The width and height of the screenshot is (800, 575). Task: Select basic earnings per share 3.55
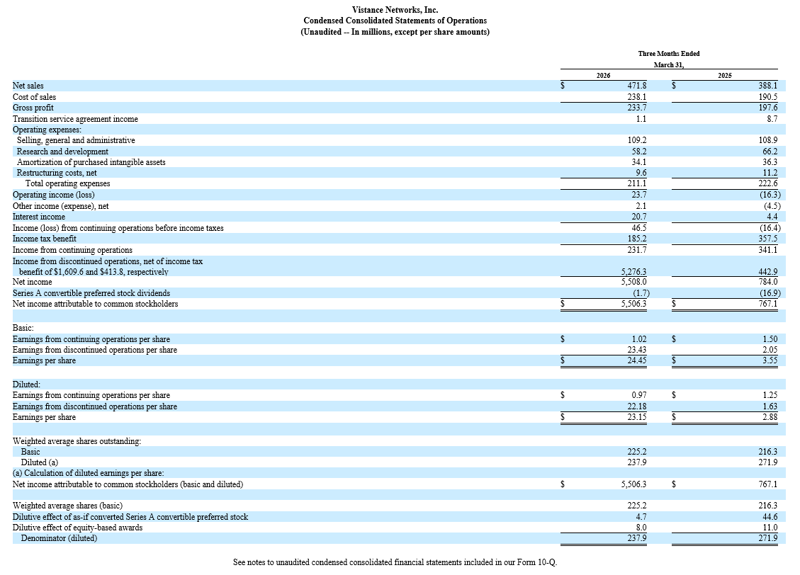(770, 361)
